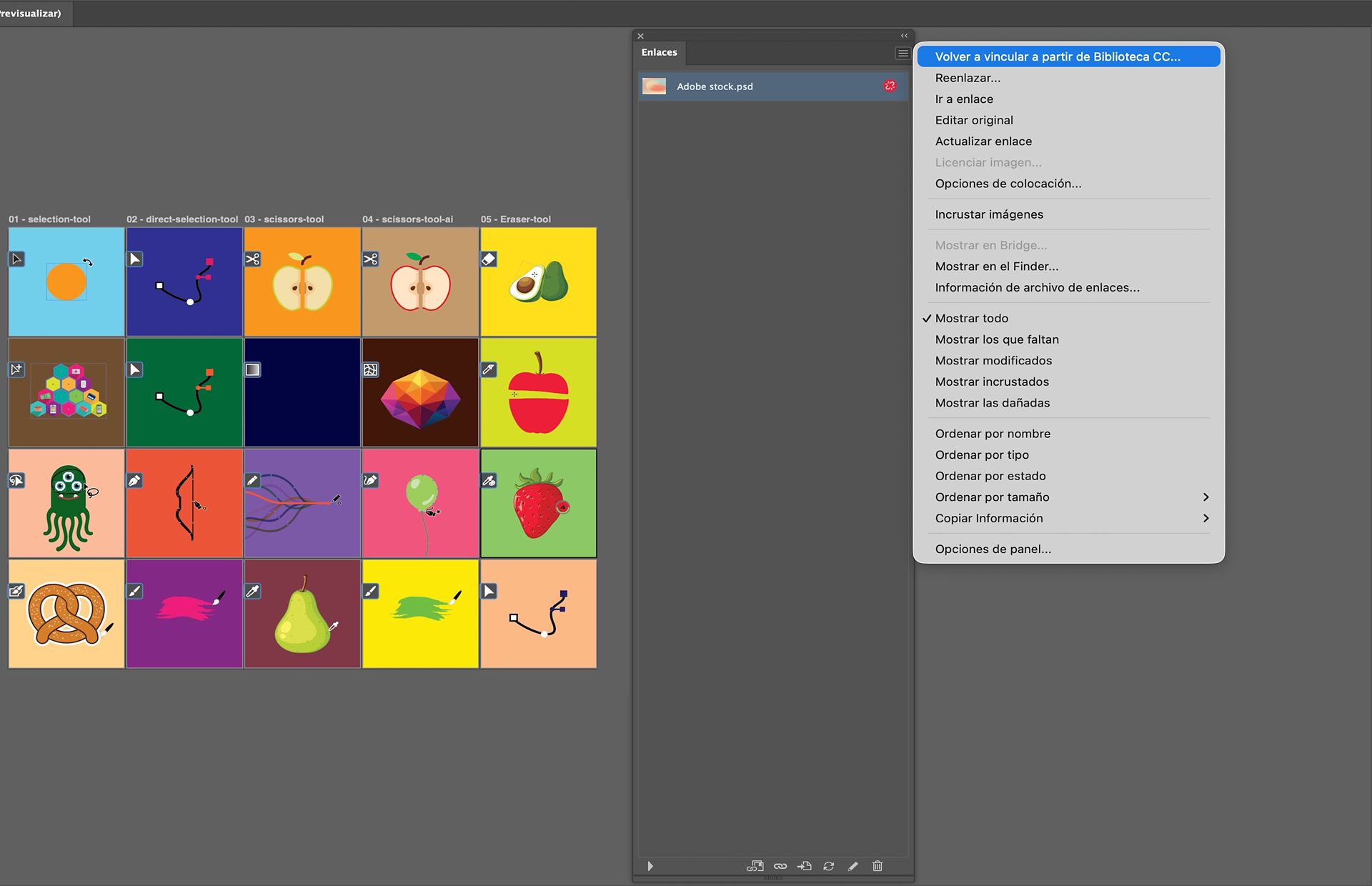The height and width of the screenshot is (886, 1372).
Task: Expand the Copiar Información submenu arrow
Action: pos(1206,518)
